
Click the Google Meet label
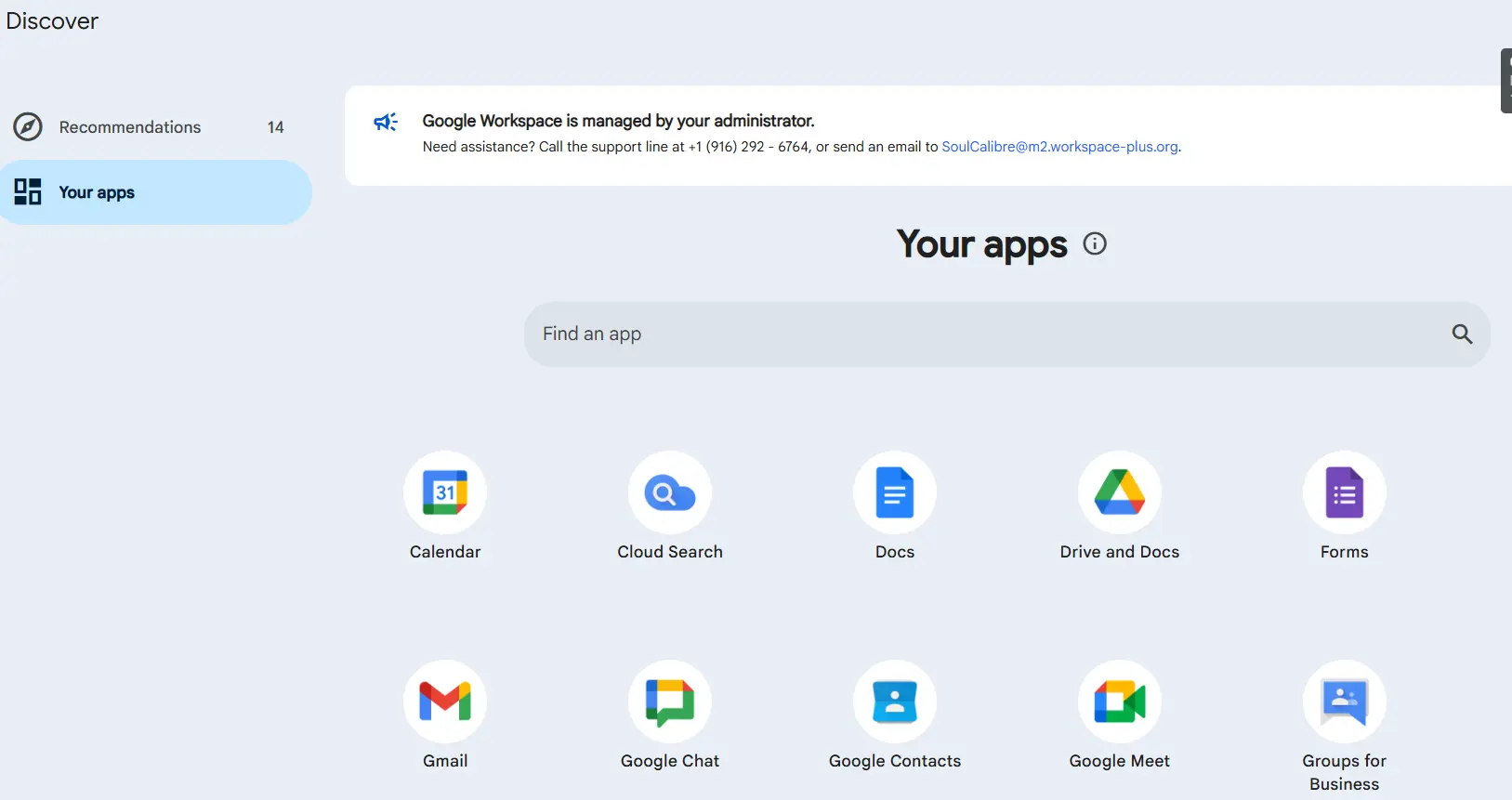pyautogui.click(x=1120, y=761)
